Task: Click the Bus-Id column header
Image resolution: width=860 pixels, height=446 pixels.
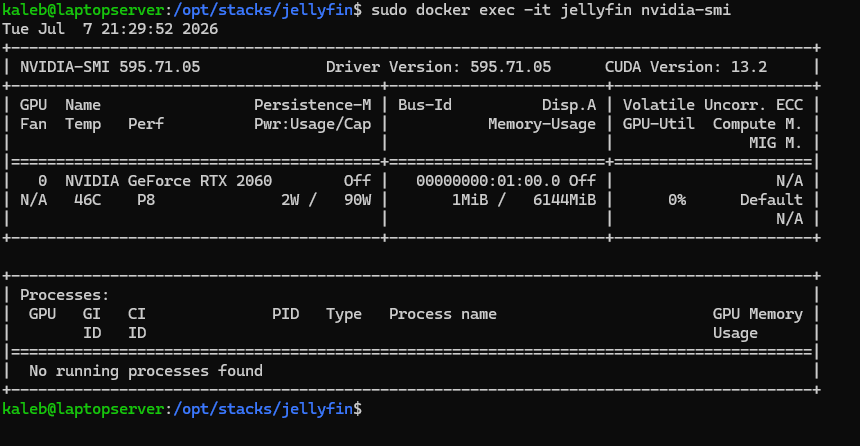Action: [425, 105]
